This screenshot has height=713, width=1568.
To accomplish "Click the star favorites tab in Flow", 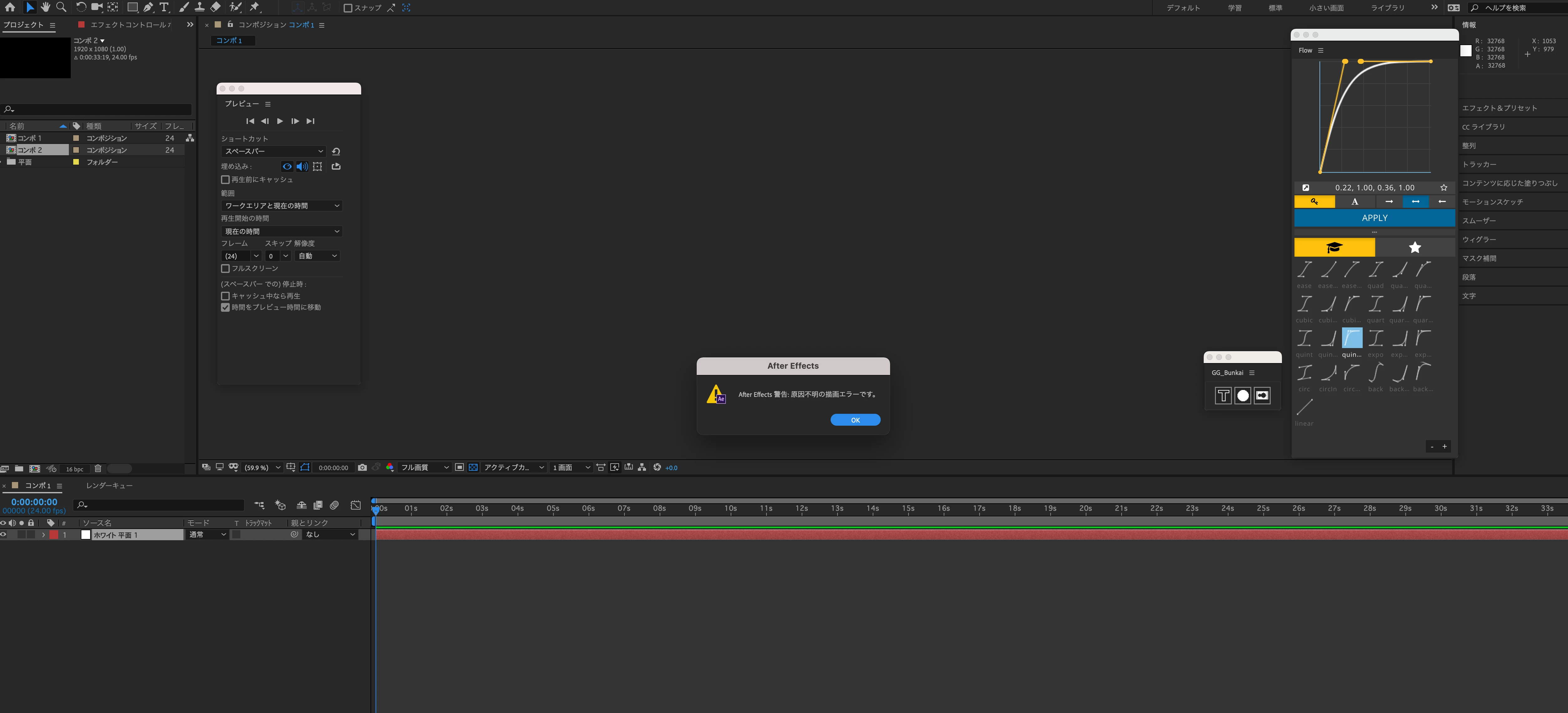I will coord(1415,247).
